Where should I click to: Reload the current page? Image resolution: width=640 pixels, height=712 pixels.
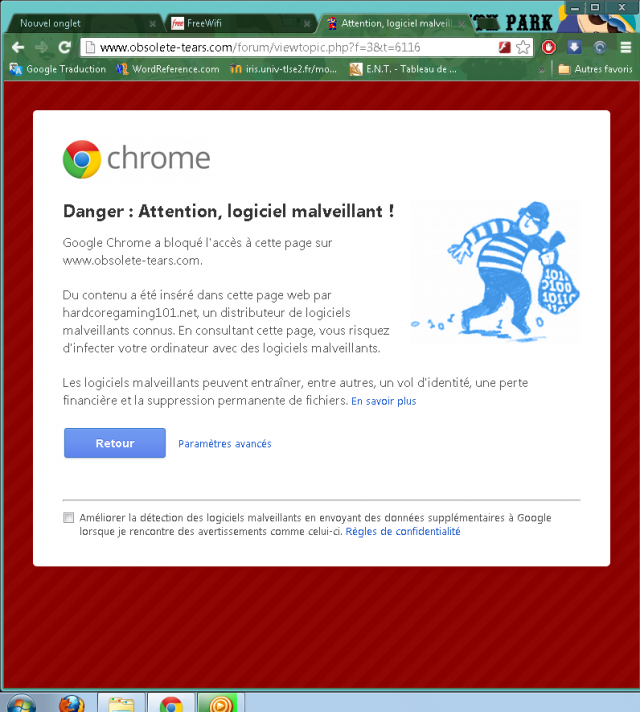pos(65,47)
